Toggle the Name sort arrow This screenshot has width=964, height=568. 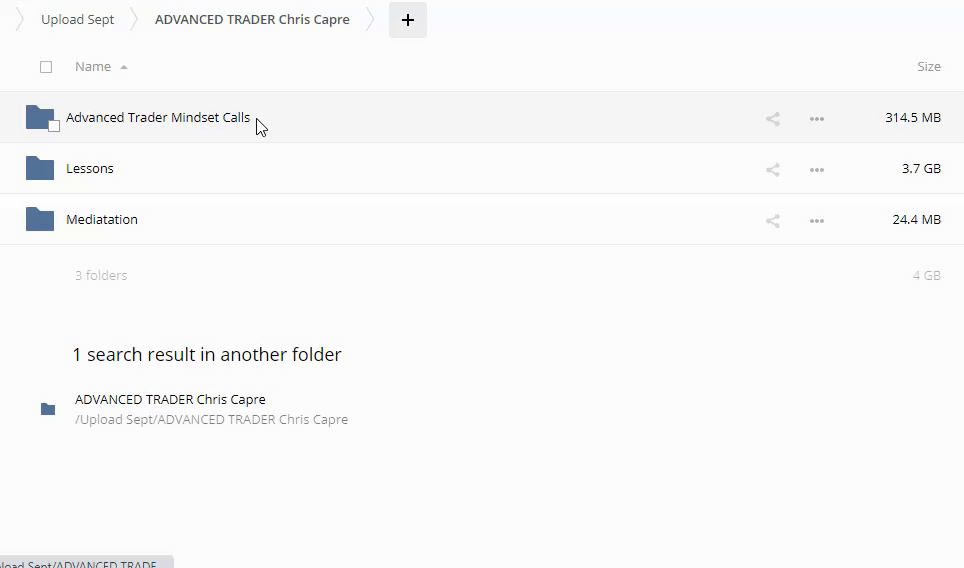pyautogui.click(x=124, y=67)
